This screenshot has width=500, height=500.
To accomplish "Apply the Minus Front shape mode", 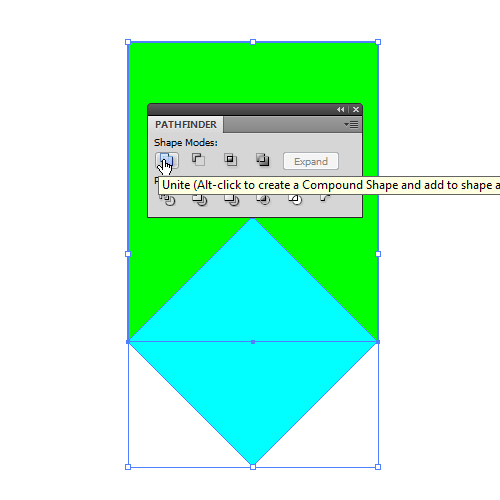I will pyautogui.click(x=198, y=160).
